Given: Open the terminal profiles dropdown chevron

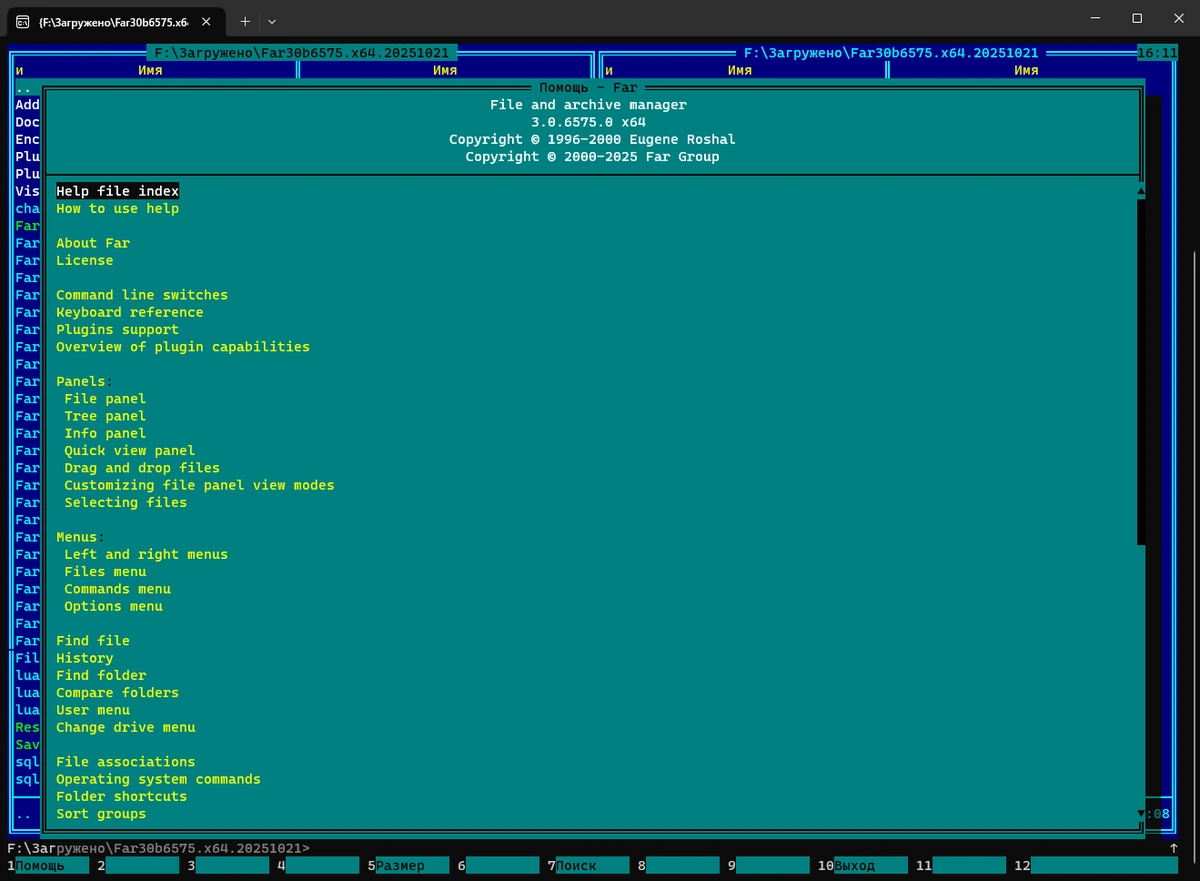Looking at the screenshot, I should pos(272,20).
